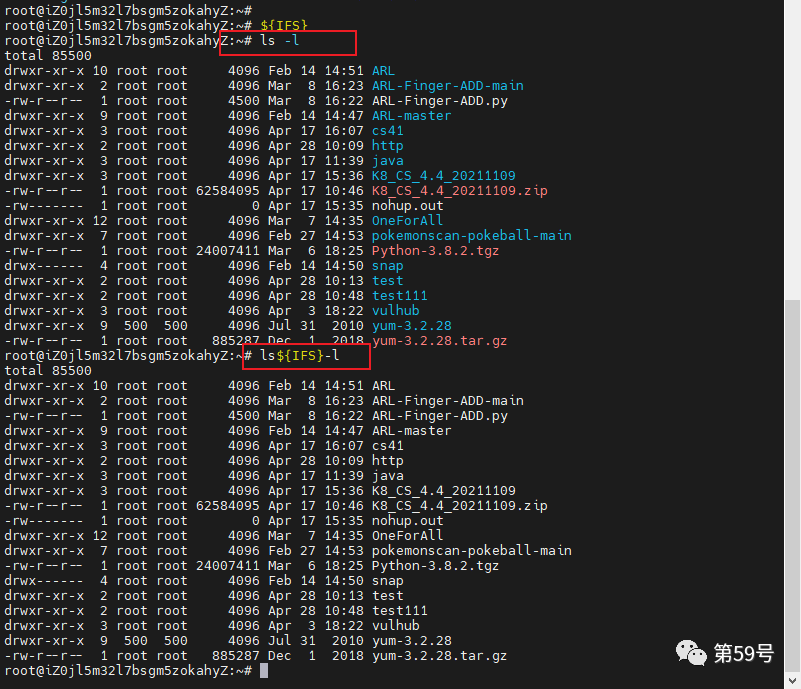The height and width of the screenshot is (689, 801).
Task: Click the blue 'test111' directory name
Action: pos(399,296)
